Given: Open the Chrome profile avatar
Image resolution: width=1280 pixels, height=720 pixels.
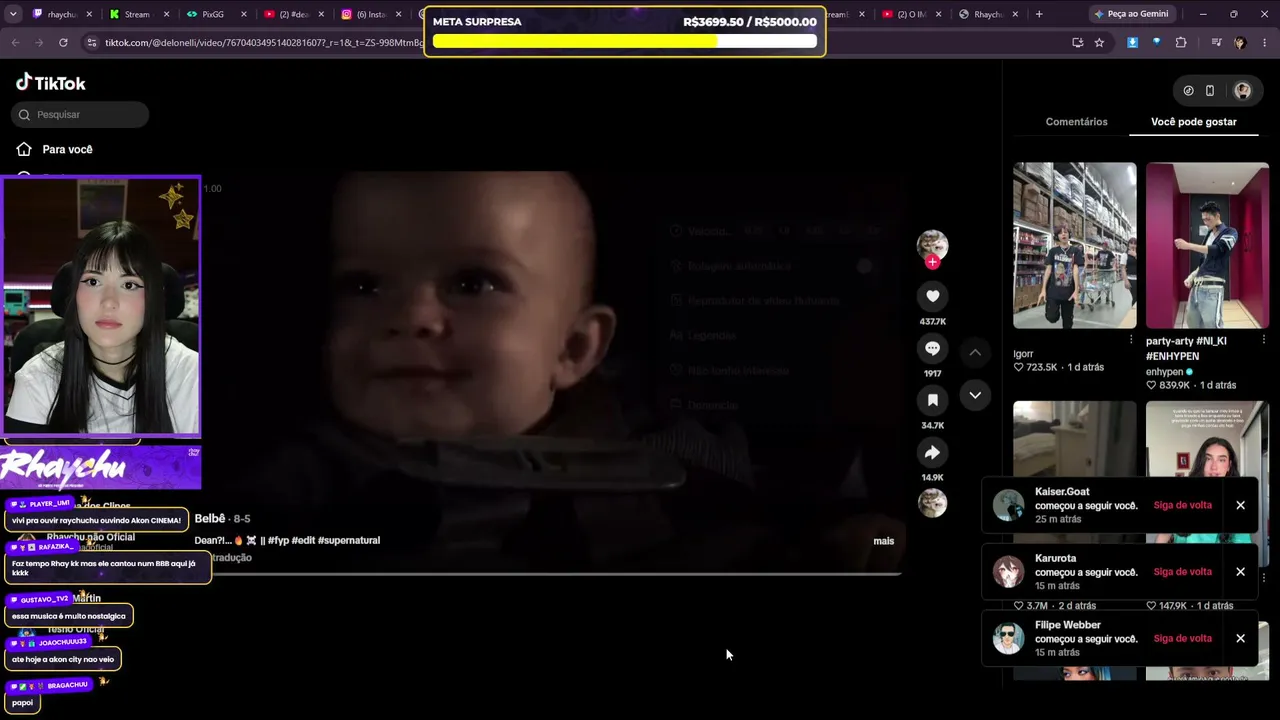Looking at the screenshot, I should click(1240, 43).
